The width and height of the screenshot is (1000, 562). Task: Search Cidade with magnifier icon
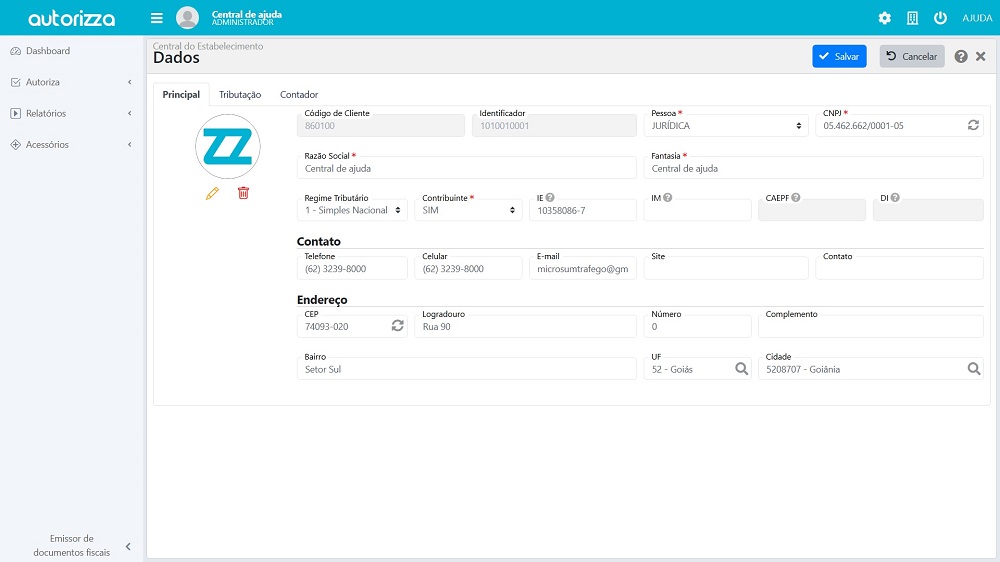tap(973, 369)
